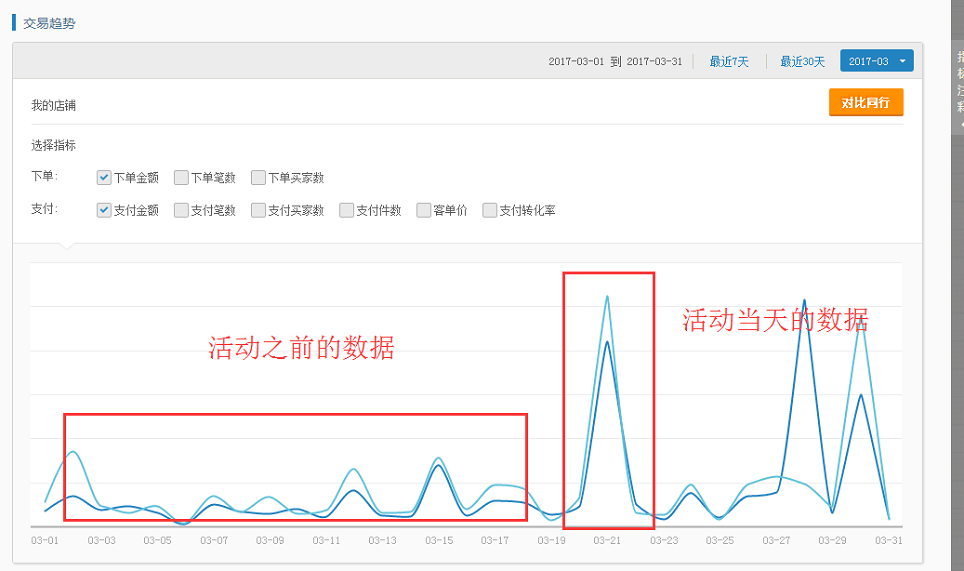
Task: Tick the 下单买家数 checkbox
Action: click(x=258, y=178)
